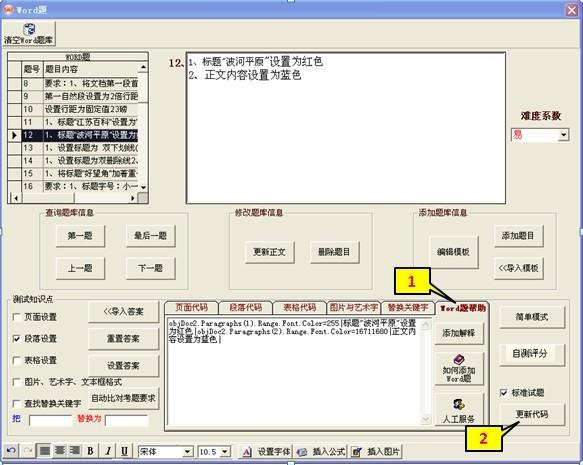Image resolution: width=583 pixels, height=465 pixels.
Task: Align text right with the alignment icon
Action: click(74, 451)
